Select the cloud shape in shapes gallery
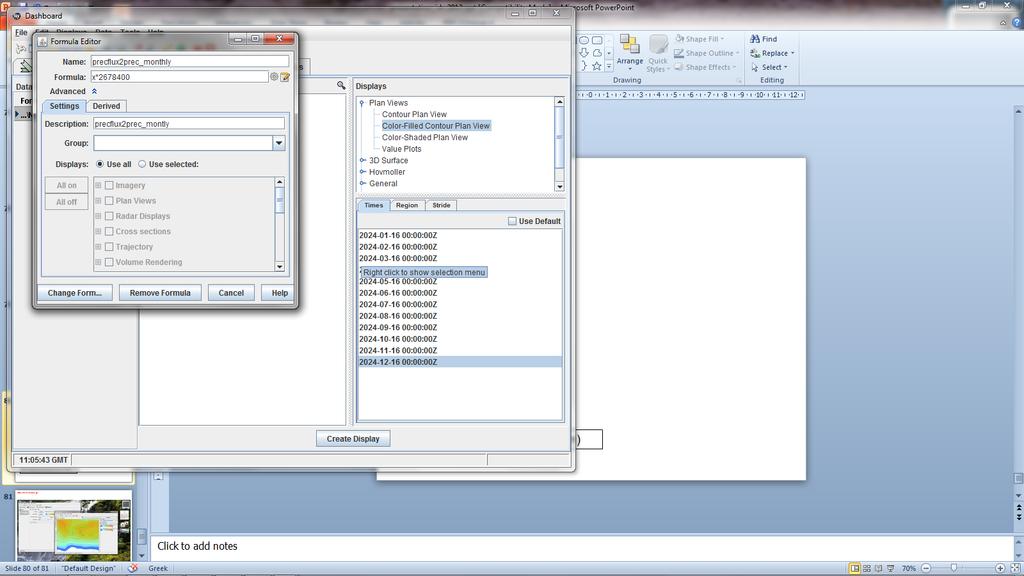Screen dimensions: 1024x576 596,53
